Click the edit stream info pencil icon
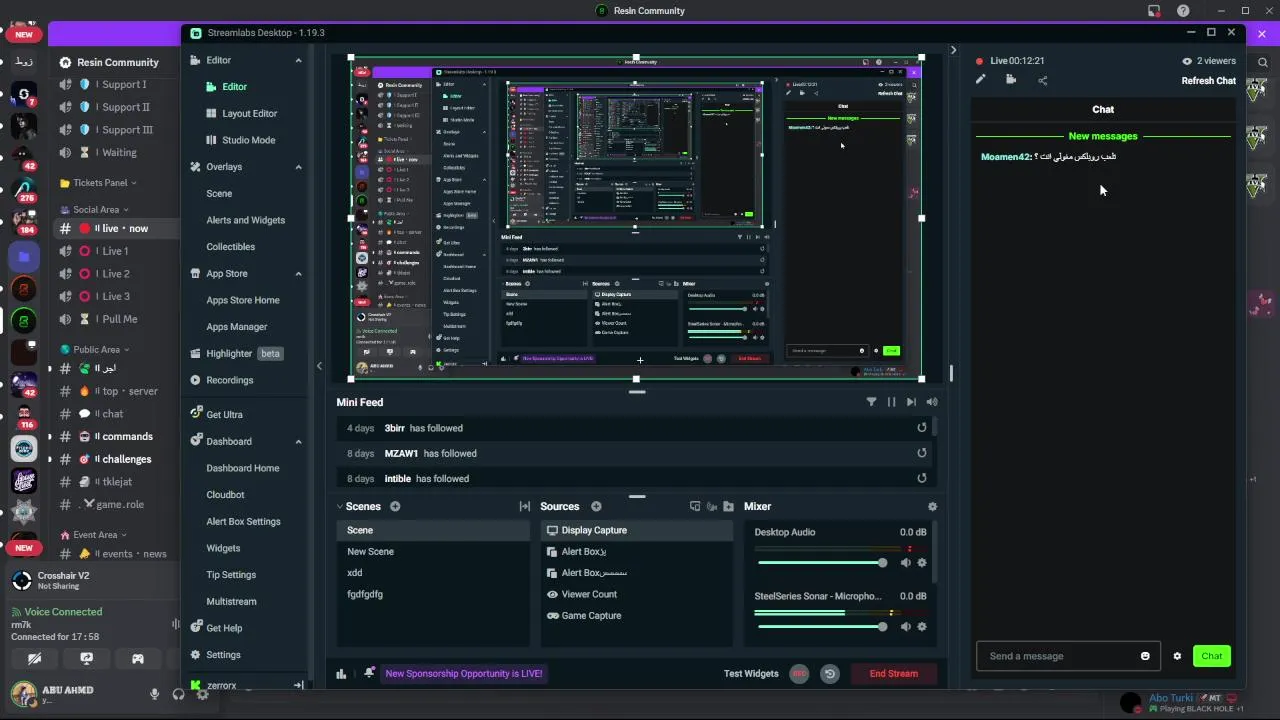 pos(981,80)
